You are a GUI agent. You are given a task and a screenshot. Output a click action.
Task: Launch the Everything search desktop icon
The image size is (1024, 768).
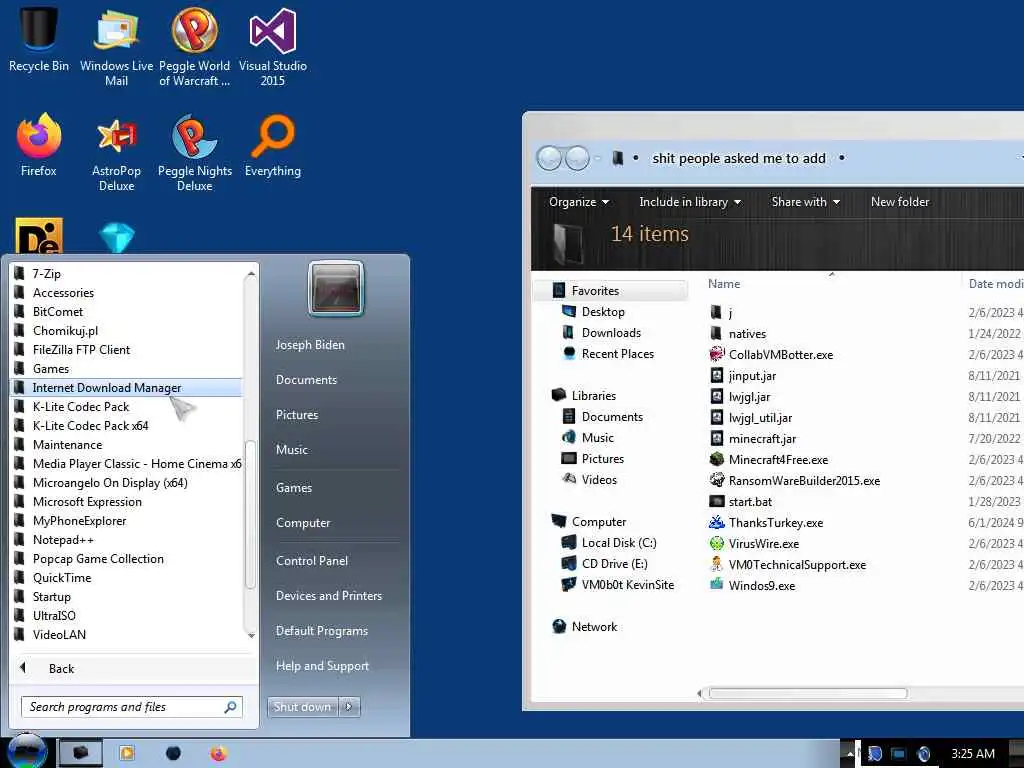coord(273,145)
